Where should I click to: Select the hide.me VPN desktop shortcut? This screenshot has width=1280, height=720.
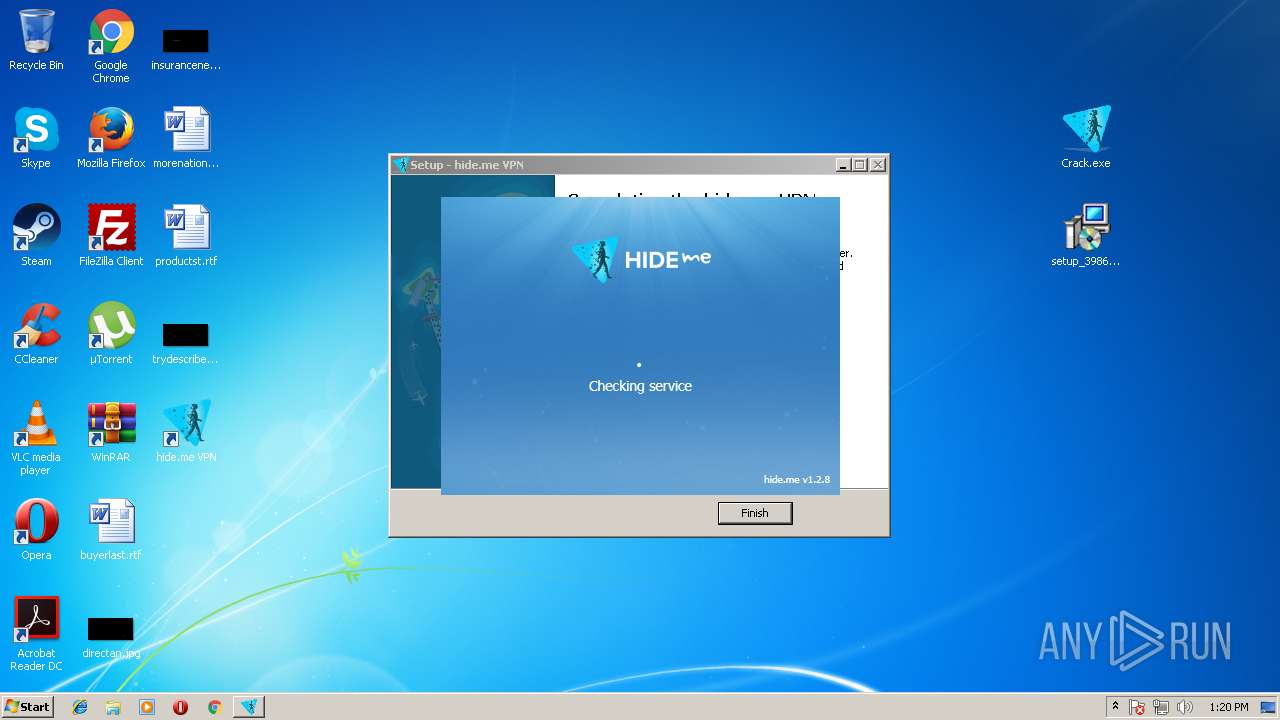(x=186, y=433)
